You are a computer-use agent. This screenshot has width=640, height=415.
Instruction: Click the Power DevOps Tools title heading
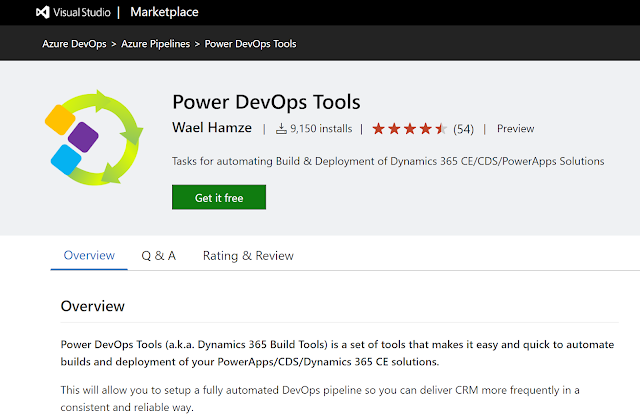pyautogui.click(x=266, y=102)
